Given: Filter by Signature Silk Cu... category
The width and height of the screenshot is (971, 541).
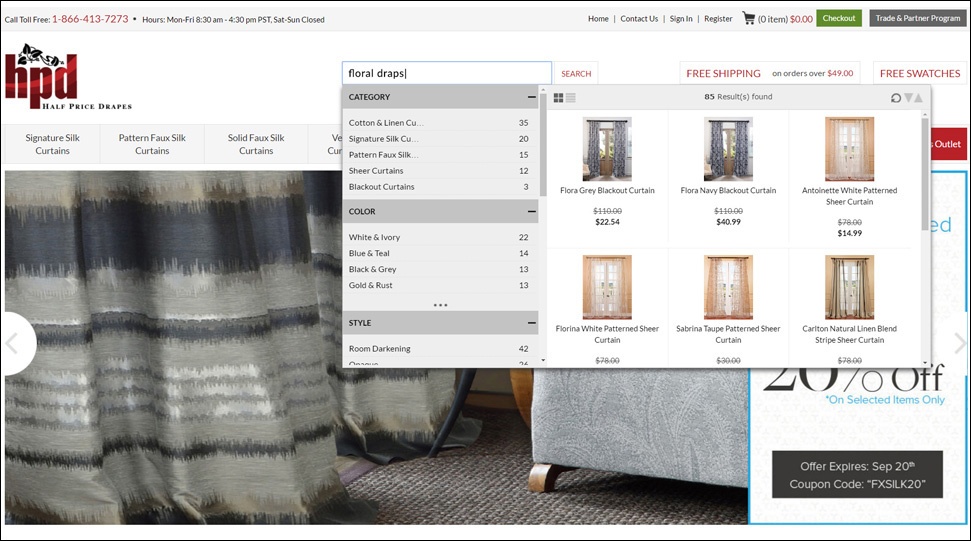Looking at the screenshot, I should (438, 139).
